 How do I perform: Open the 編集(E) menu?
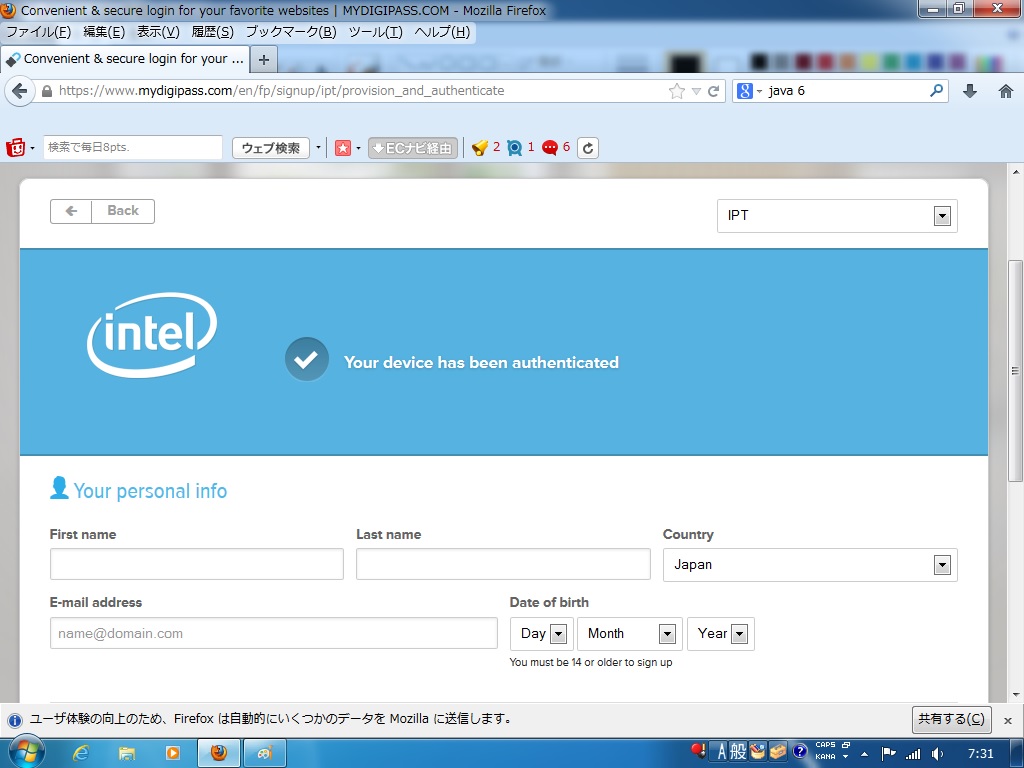tap(104, 32)
